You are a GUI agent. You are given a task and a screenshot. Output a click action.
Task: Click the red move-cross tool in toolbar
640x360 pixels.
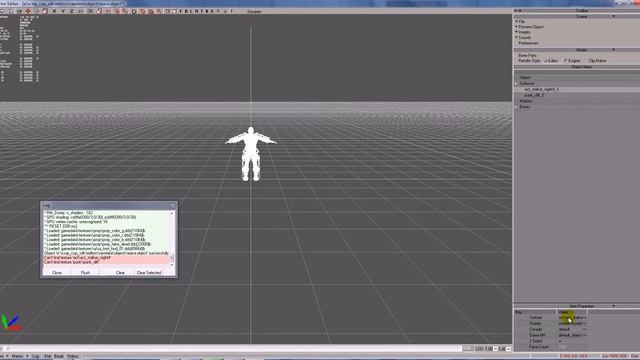[28, 11]
